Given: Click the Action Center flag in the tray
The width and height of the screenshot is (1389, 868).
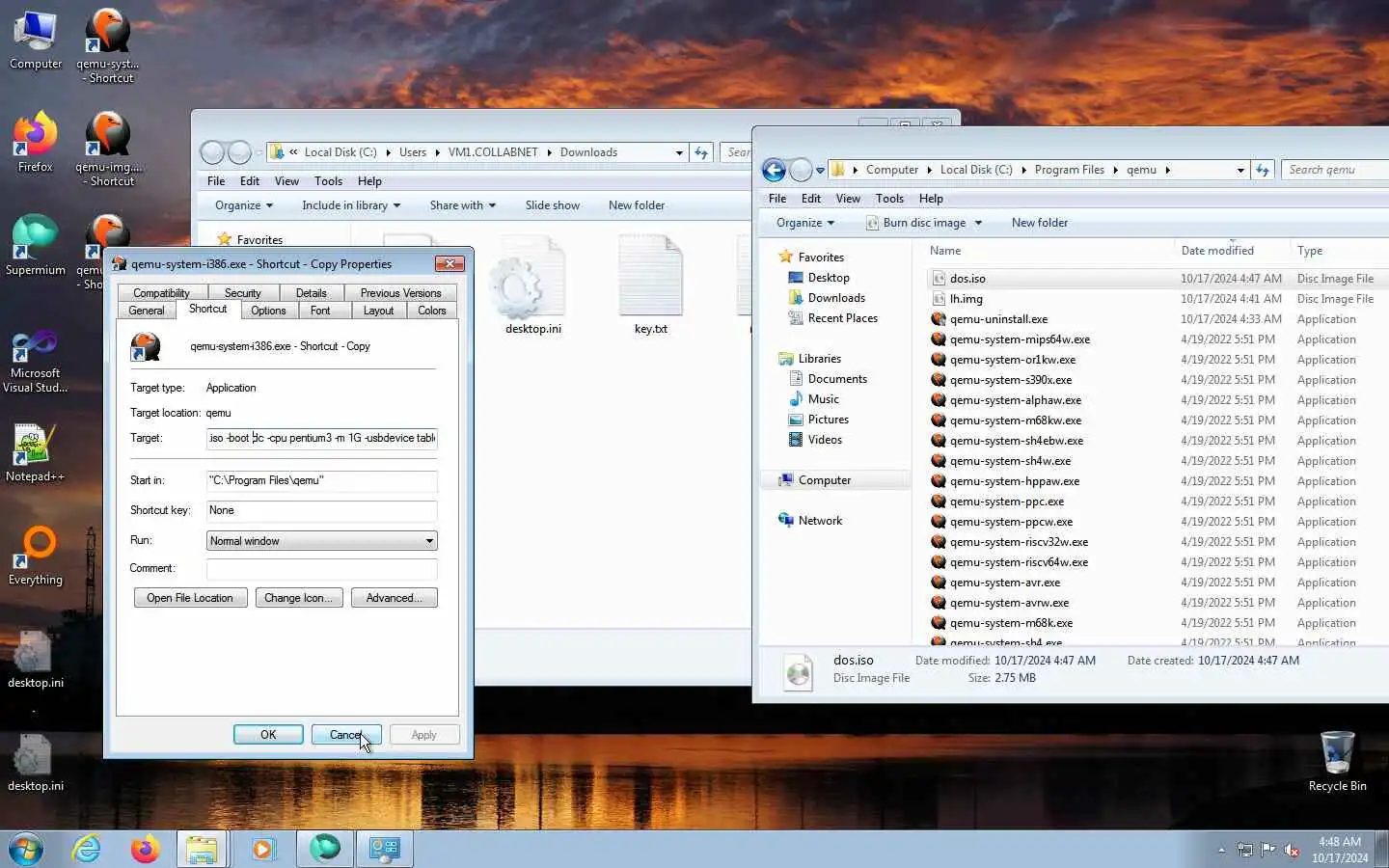Looking at the screenshot, I should coord(1268,850).
